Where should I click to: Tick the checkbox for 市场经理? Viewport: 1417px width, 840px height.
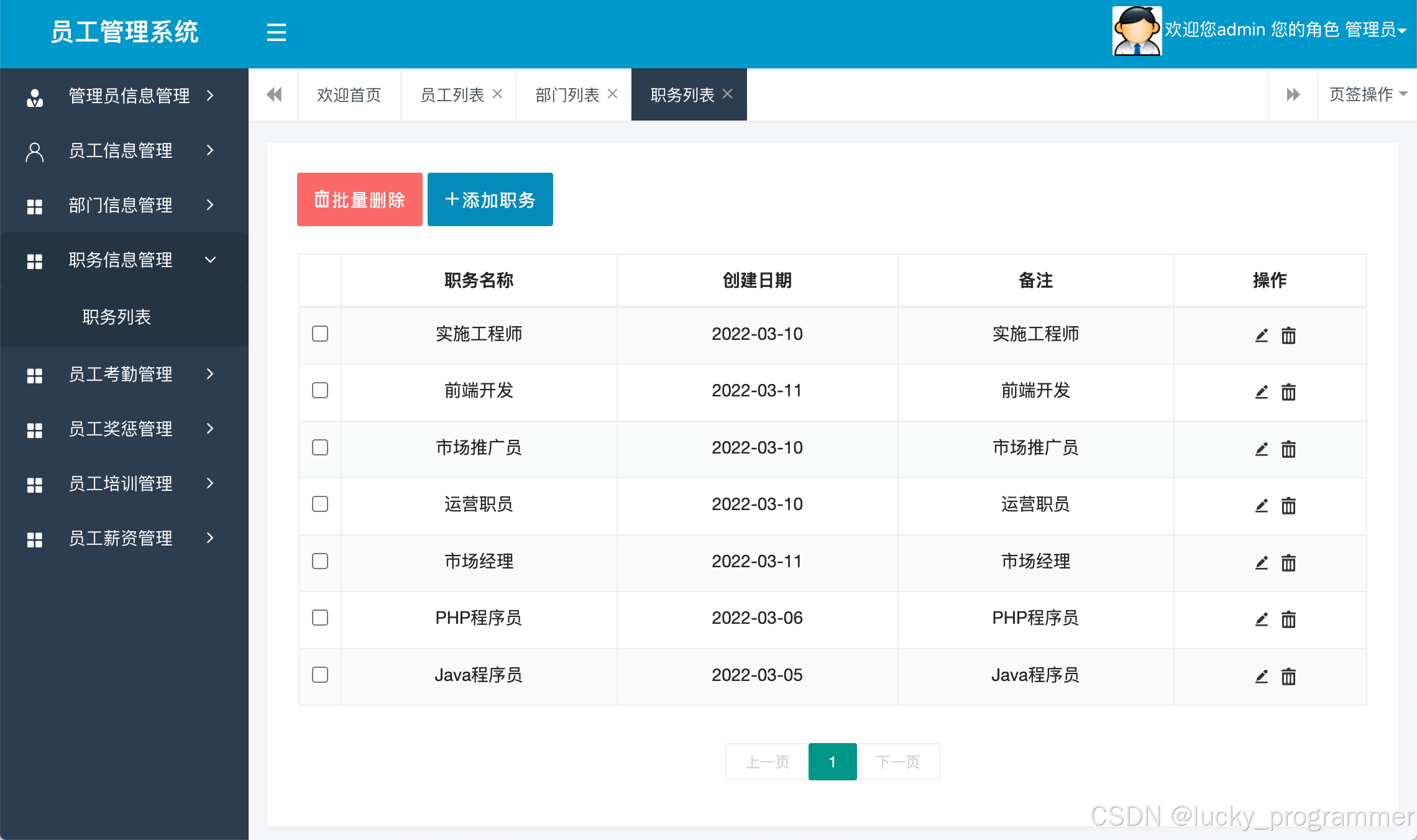coord(320,561)
